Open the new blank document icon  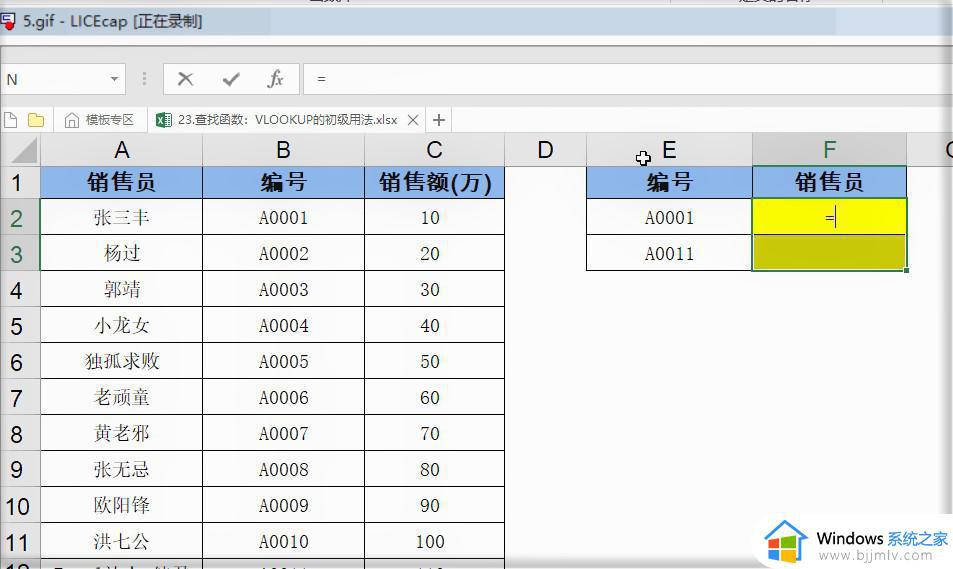[10, 120]
